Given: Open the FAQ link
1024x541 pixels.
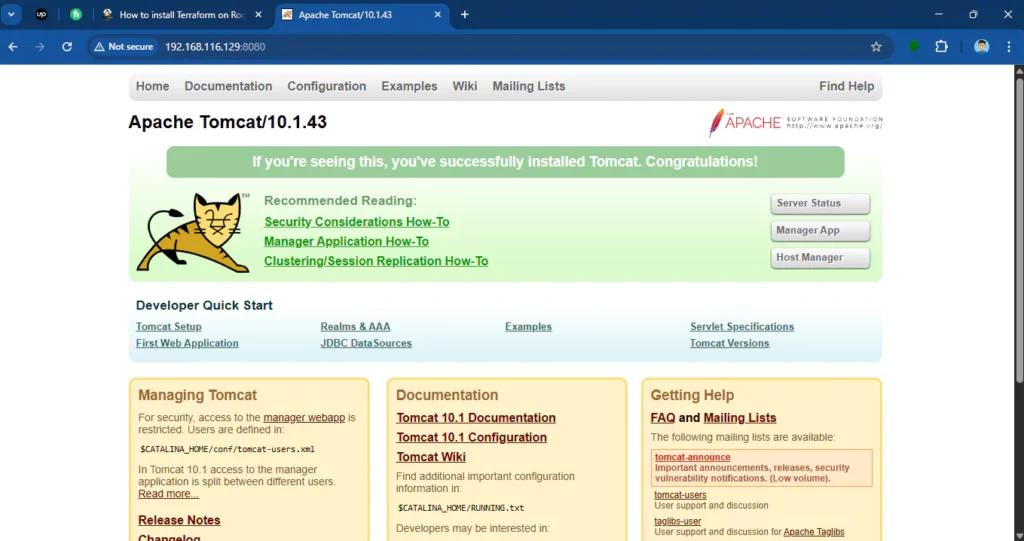Looking at the screenshot, I should point(663,418).
